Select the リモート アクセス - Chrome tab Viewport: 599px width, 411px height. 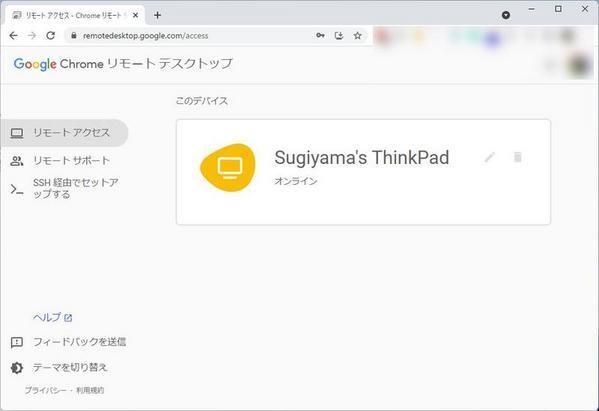[x=75, y=15]
